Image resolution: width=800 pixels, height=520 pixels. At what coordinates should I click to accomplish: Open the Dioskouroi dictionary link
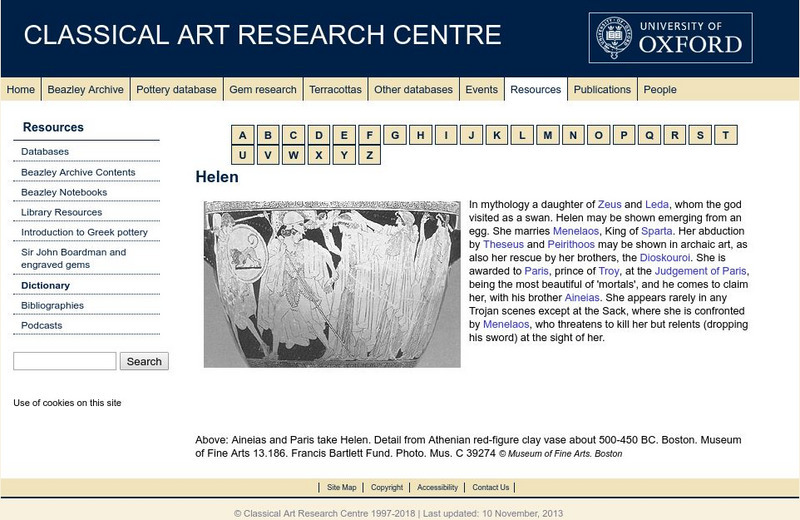click(x=665, y=258)
